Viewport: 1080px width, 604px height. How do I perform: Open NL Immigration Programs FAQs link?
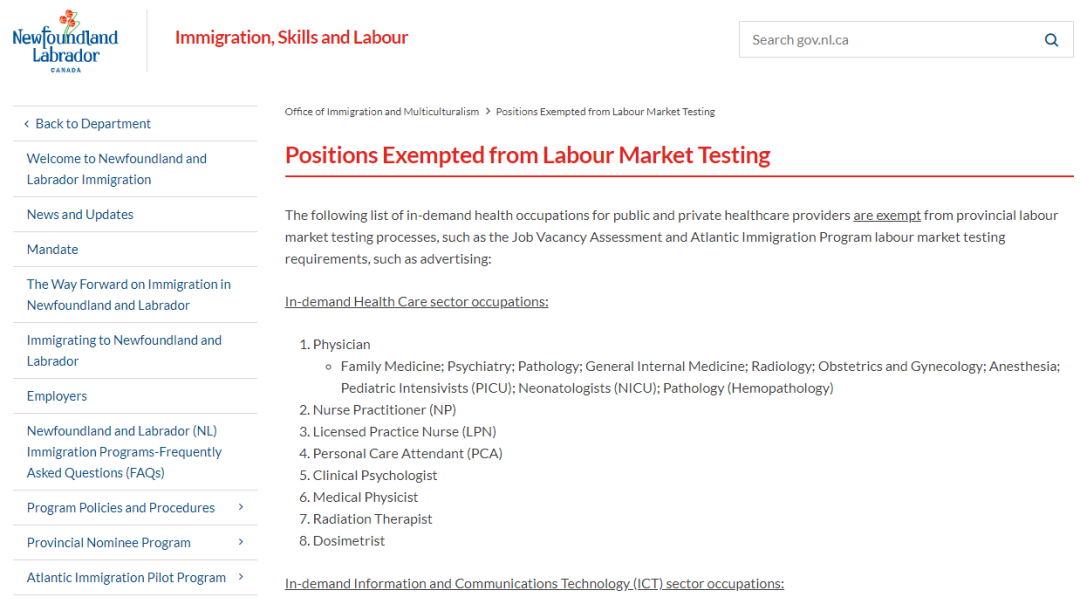coord(124,452)
